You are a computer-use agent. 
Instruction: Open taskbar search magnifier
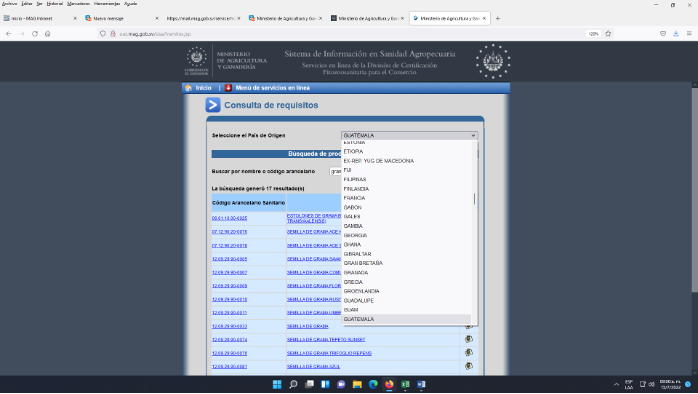point(293,384)
